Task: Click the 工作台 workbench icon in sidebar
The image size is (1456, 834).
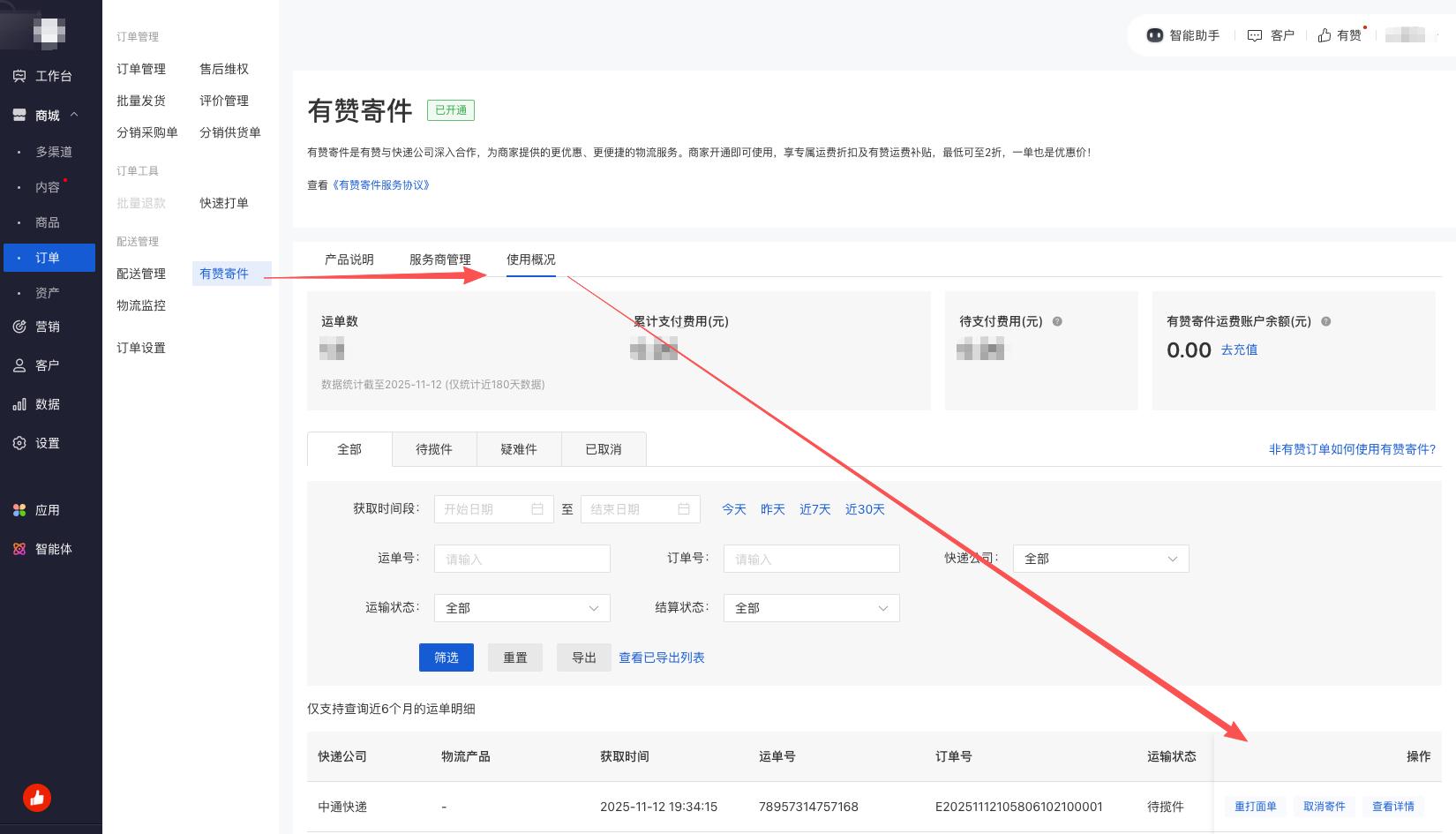Action: pos(19,76)
